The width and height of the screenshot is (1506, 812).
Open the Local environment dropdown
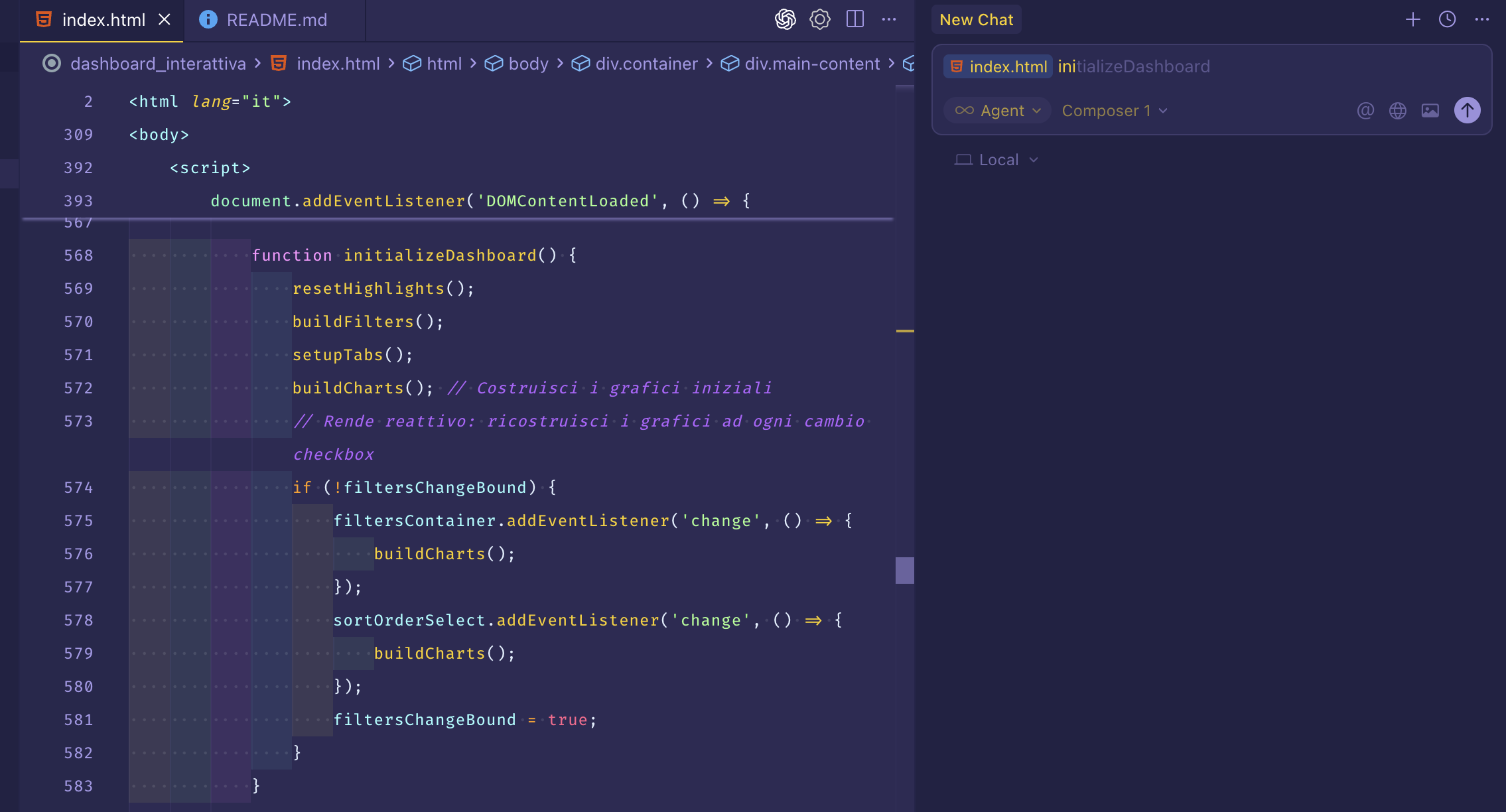click(996, 160)
